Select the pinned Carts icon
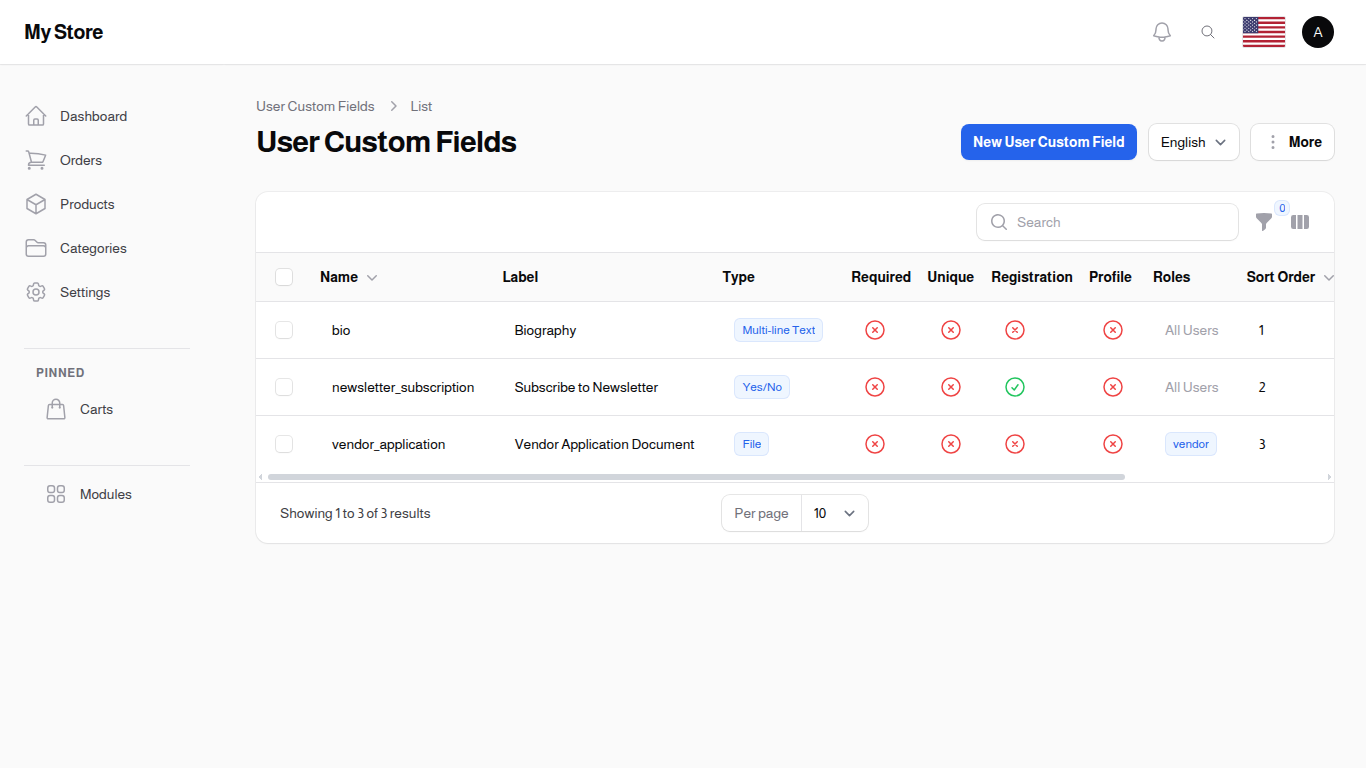Screen dimensions: 1366x768 (56, 409)
